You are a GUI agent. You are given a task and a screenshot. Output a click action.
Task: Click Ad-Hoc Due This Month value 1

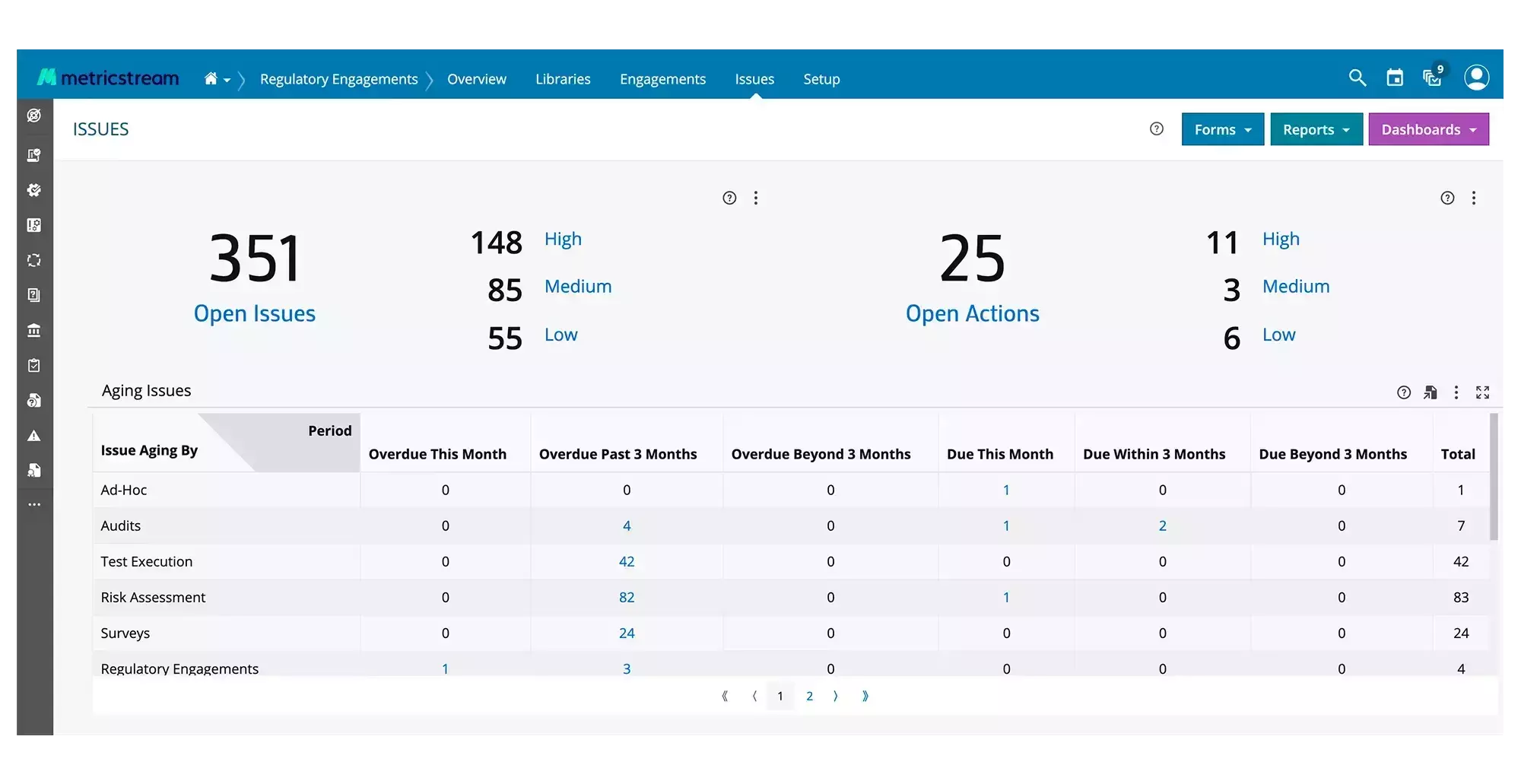coord(1006,490)
